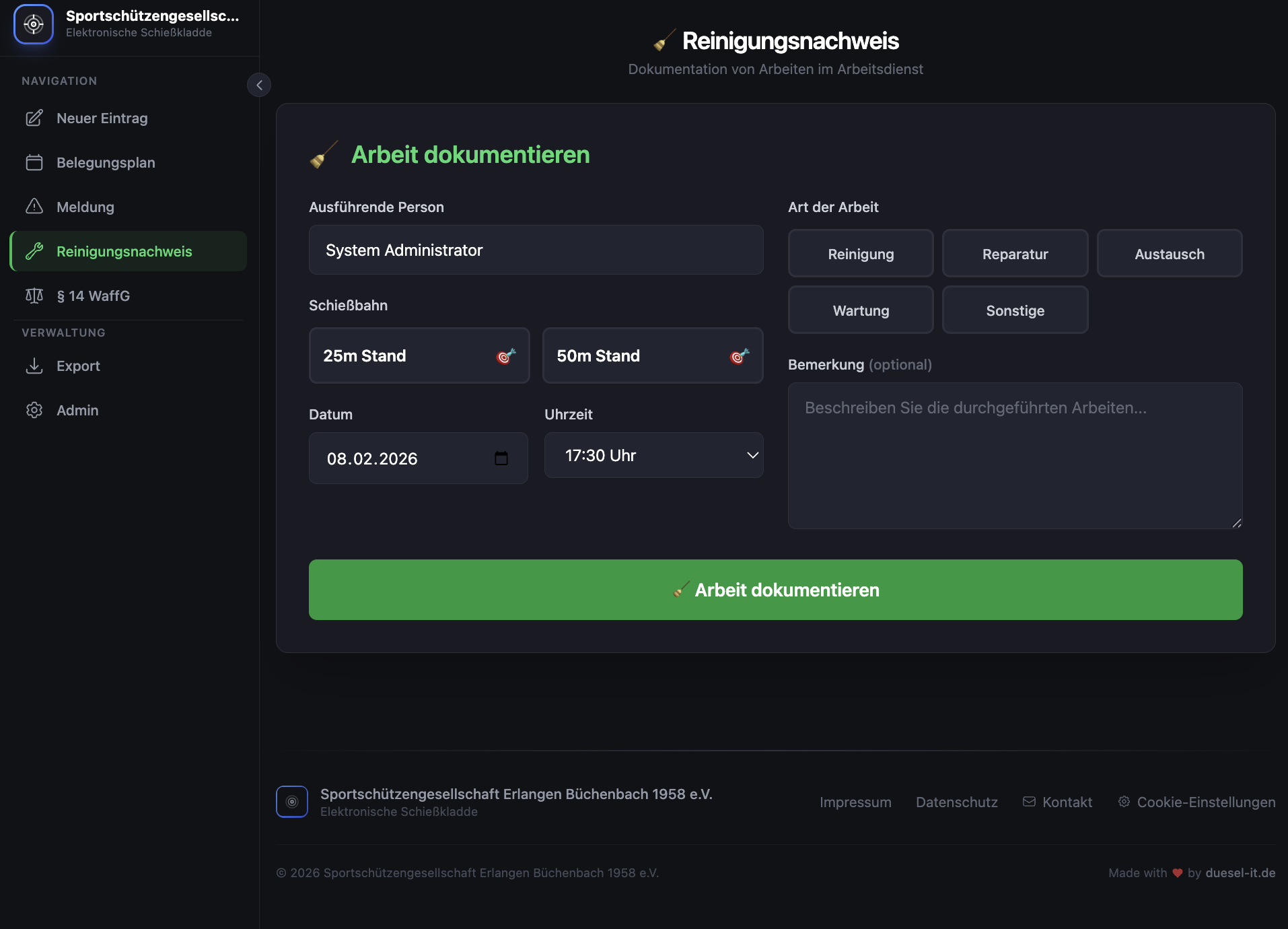
Task: Collapse the sidebar with the chevron button
Action: pyautogui.click(x=259, y=85)
